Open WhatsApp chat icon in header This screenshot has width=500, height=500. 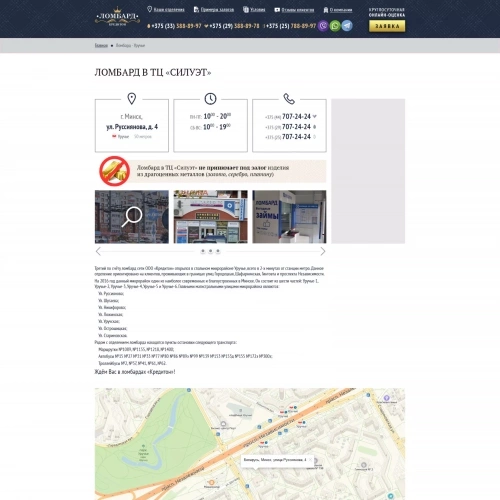335,26
